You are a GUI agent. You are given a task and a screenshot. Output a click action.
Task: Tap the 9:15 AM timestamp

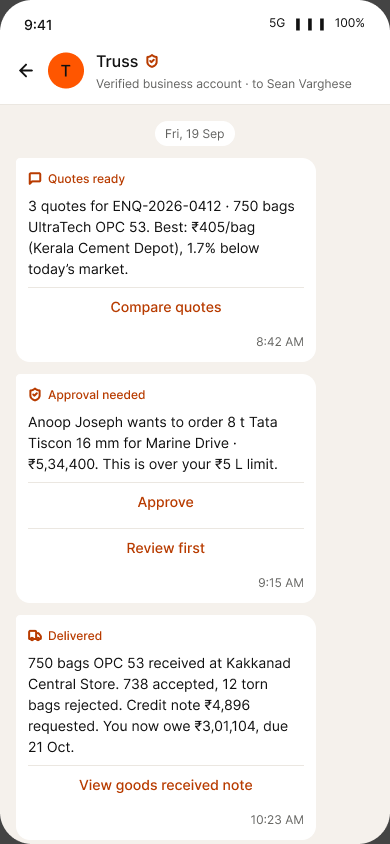point(281,582)
